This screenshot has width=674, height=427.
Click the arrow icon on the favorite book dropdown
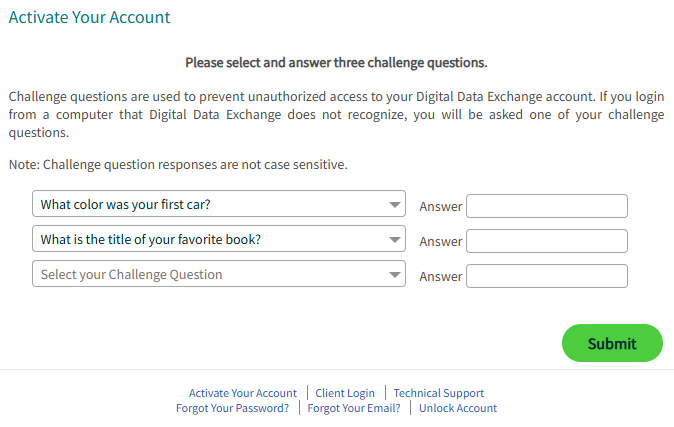tap(394, 240)
